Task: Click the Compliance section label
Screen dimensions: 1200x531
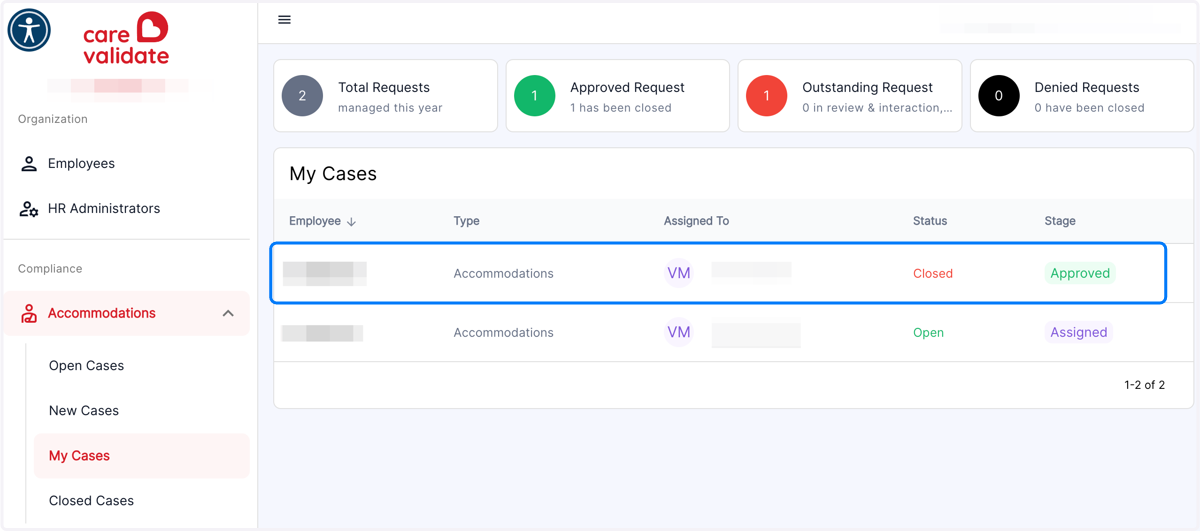Action: pos(50,269)
